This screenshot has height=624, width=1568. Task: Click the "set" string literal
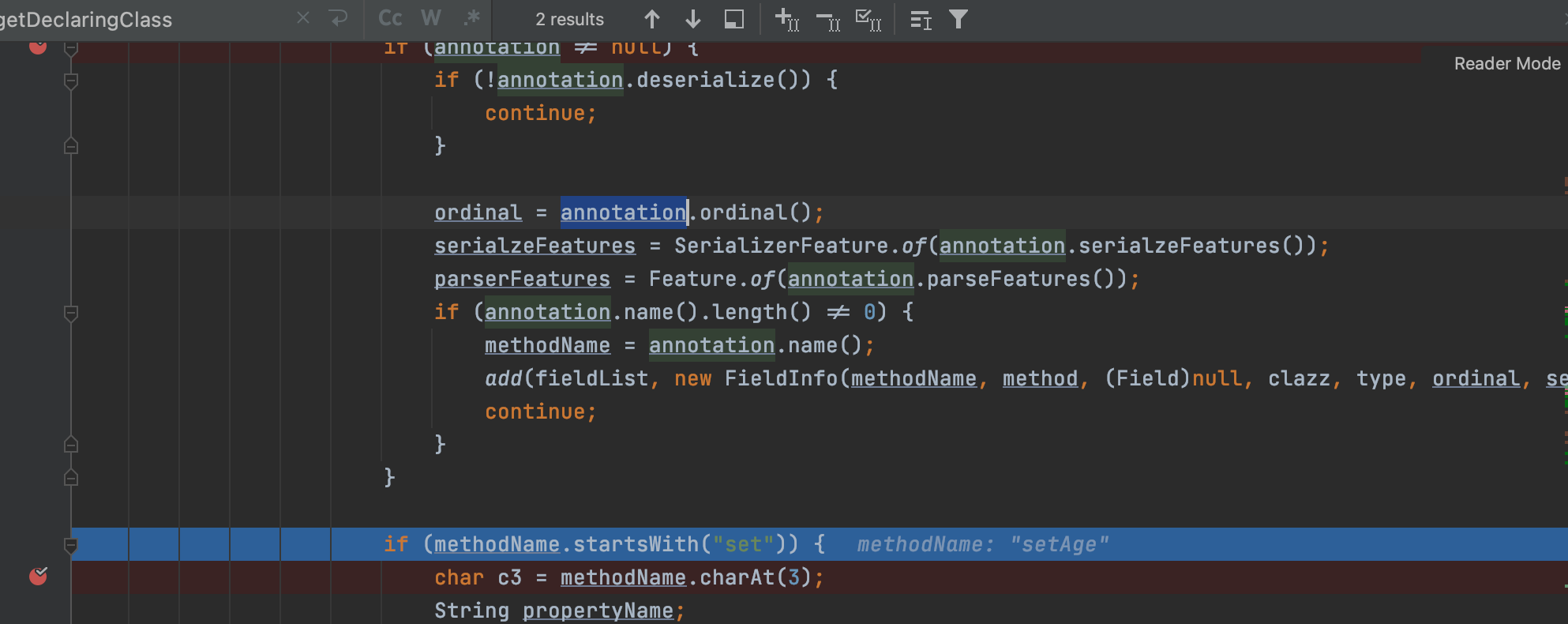coord(743,544)
